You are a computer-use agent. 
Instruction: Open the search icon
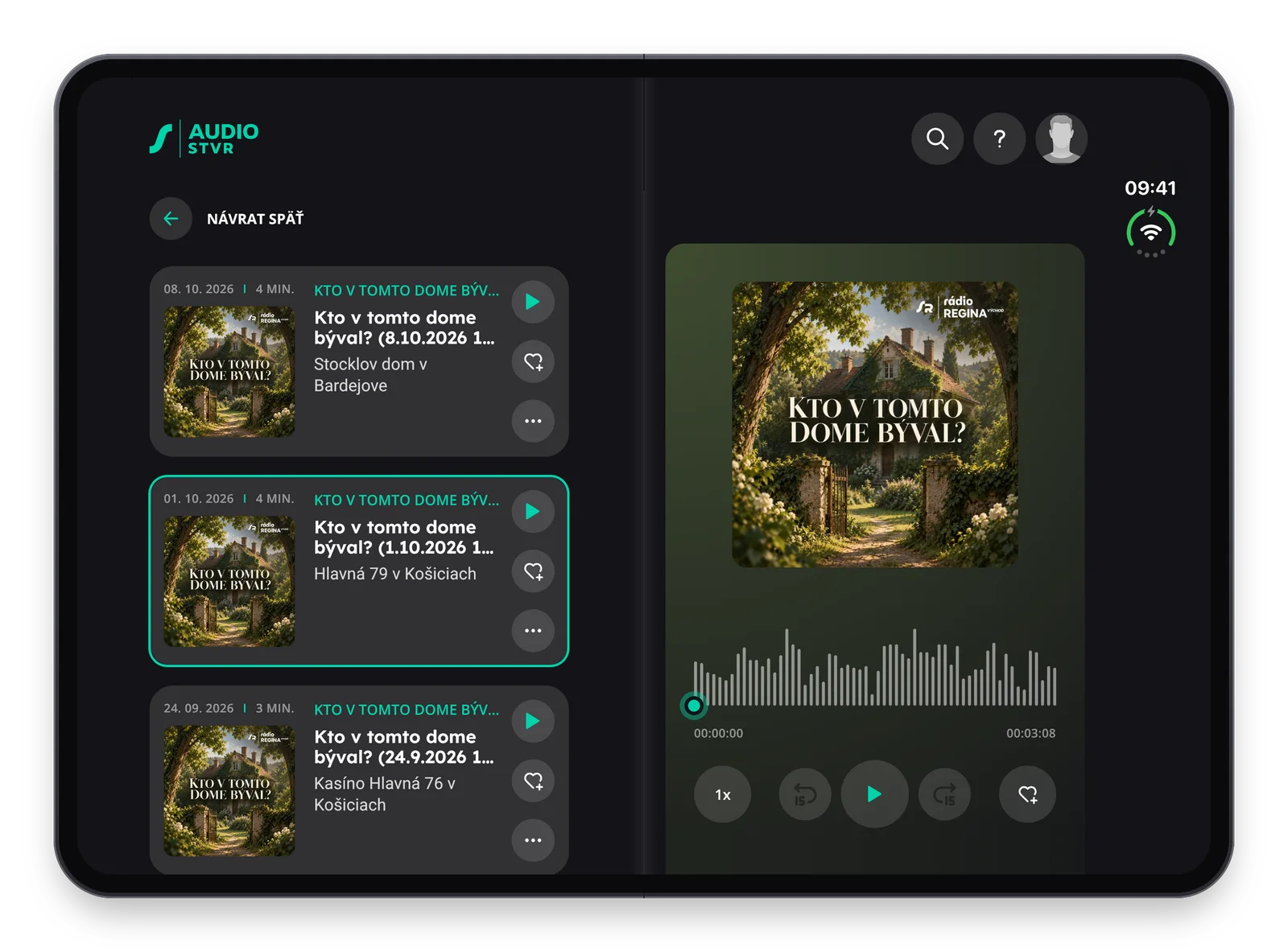click(x=937, y=139)
